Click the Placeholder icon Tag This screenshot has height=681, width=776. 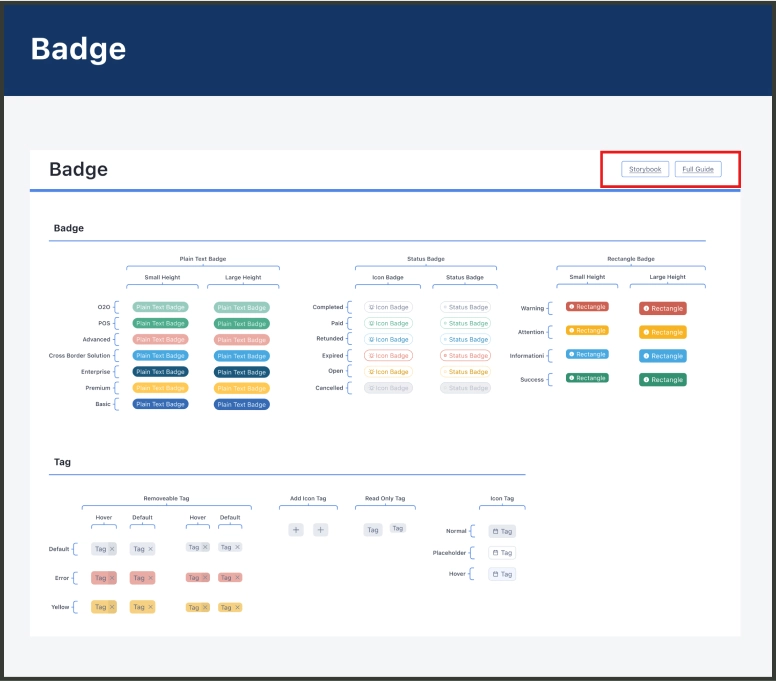click(502, 553)
